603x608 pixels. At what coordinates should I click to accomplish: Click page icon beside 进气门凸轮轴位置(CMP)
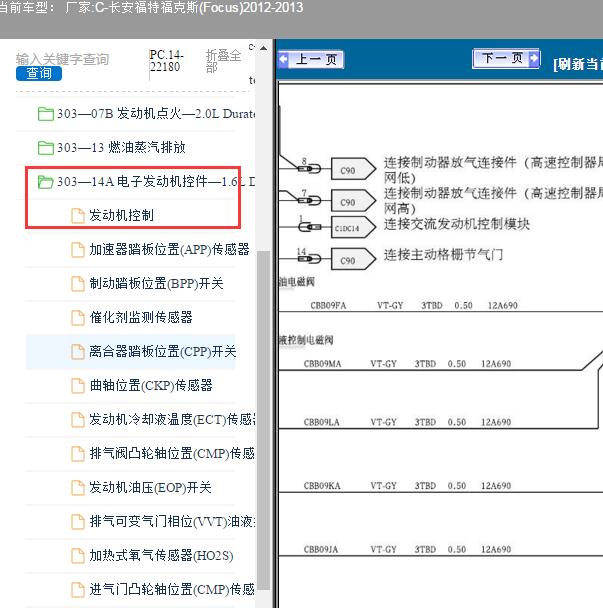78,590
